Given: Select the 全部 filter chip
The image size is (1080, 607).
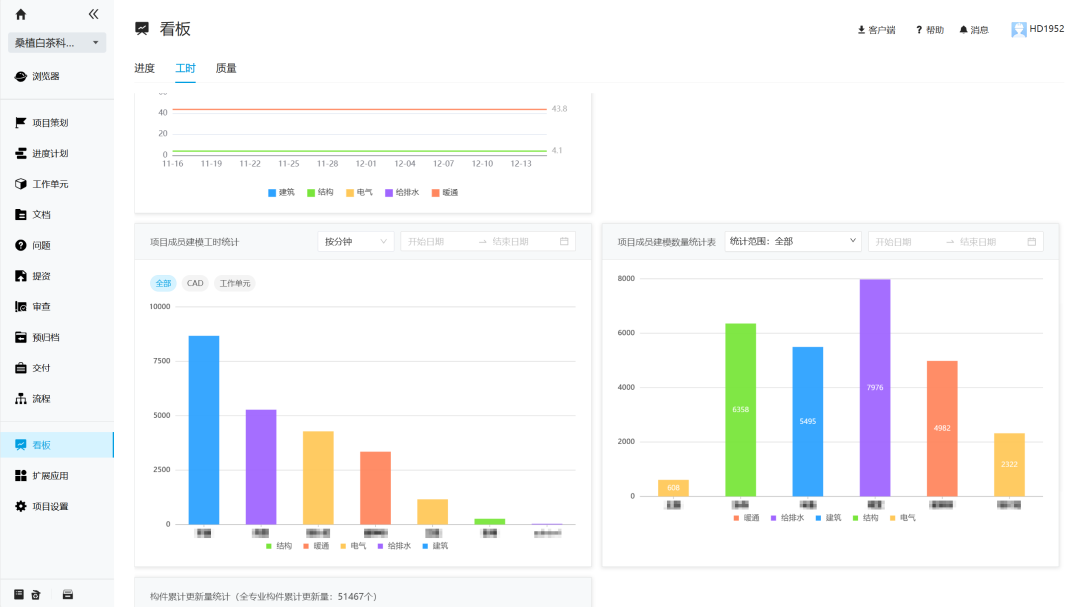Looking at the screenshot, I should 163,283.
